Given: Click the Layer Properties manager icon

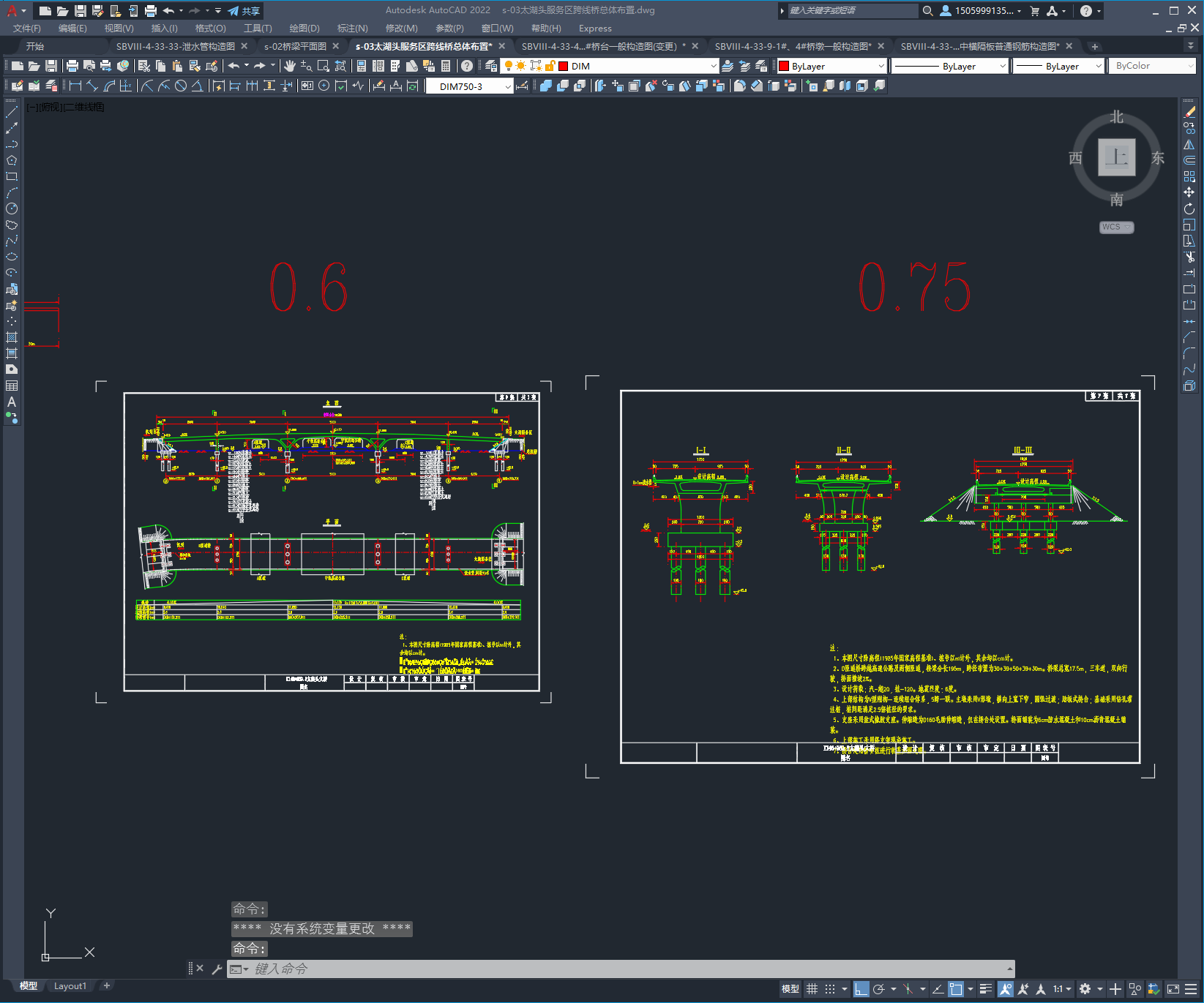Looking at the screenshot, I should point(491,66).
